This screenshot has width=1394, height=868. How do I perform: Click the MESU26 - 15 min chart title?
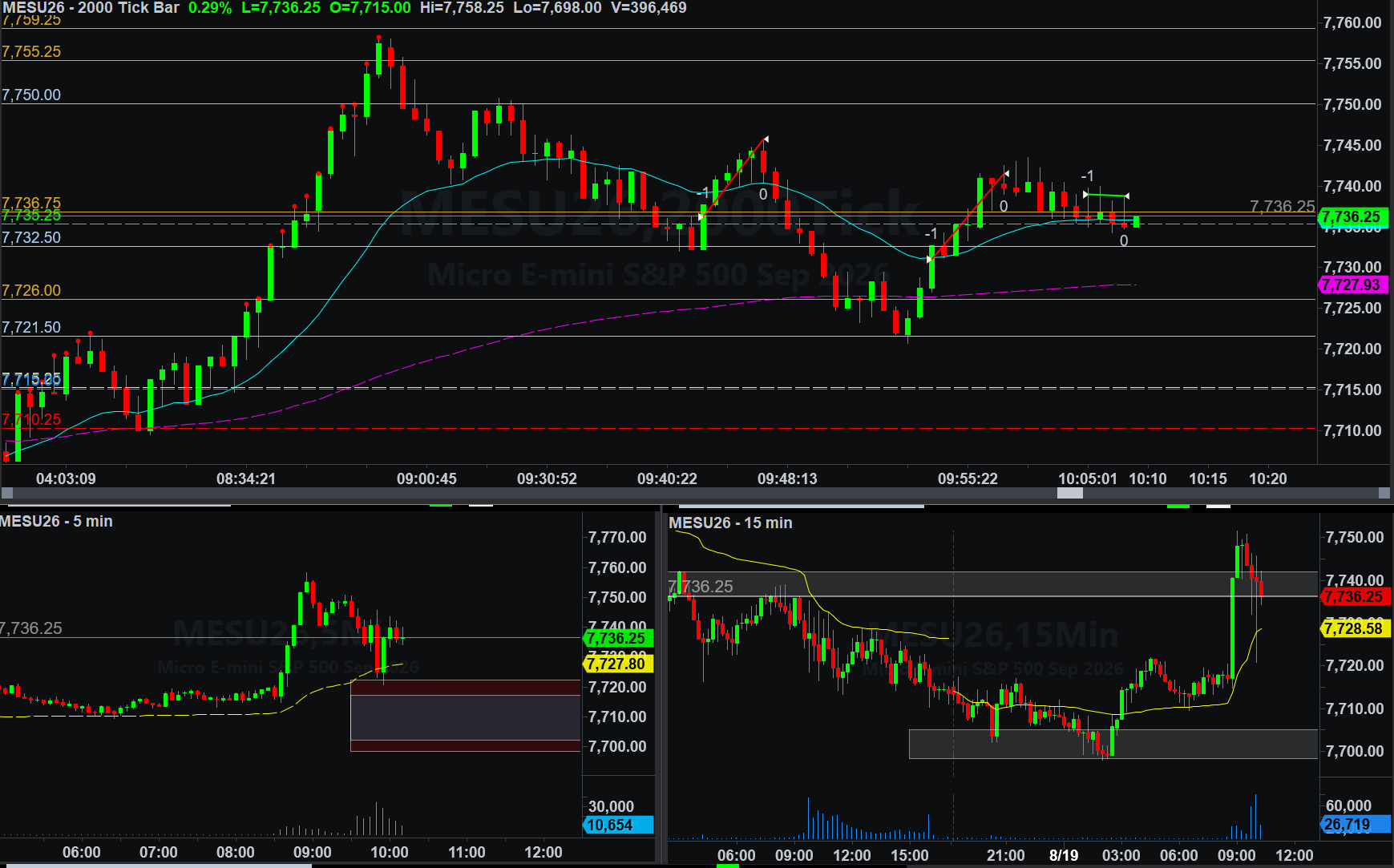tap(730, 523)
